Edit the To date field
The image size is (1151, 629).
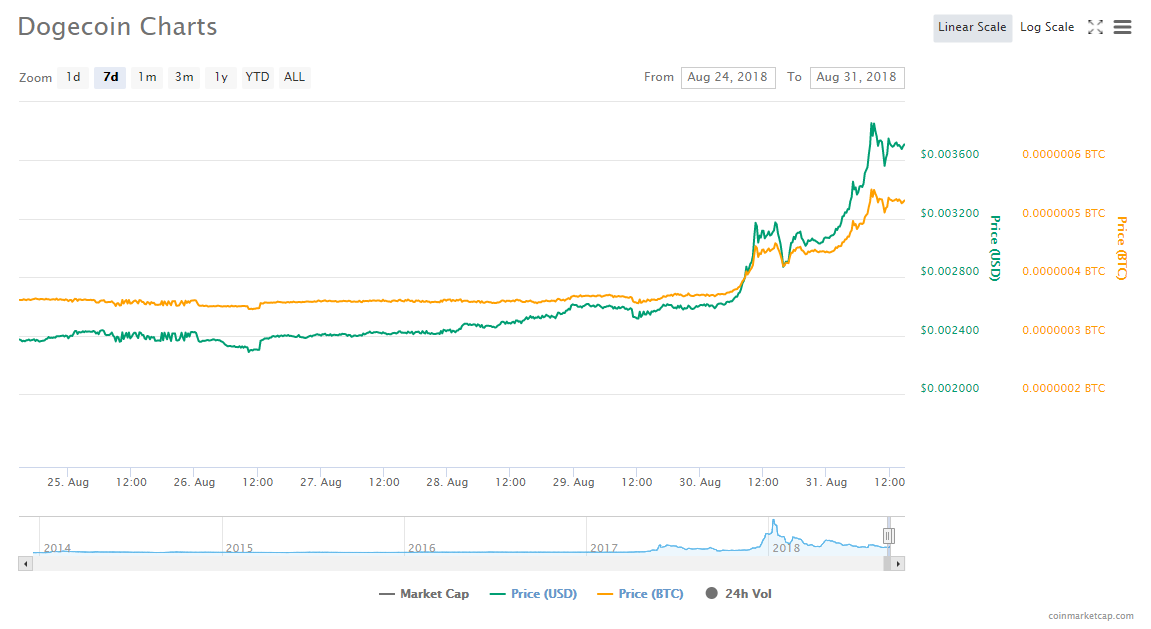[857, 77]
